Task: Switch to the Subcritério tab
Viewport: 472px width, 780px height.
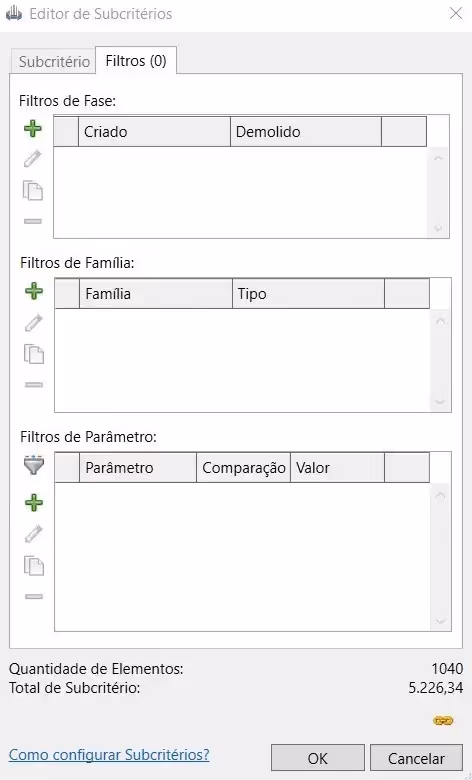Action: click(54, 62)
